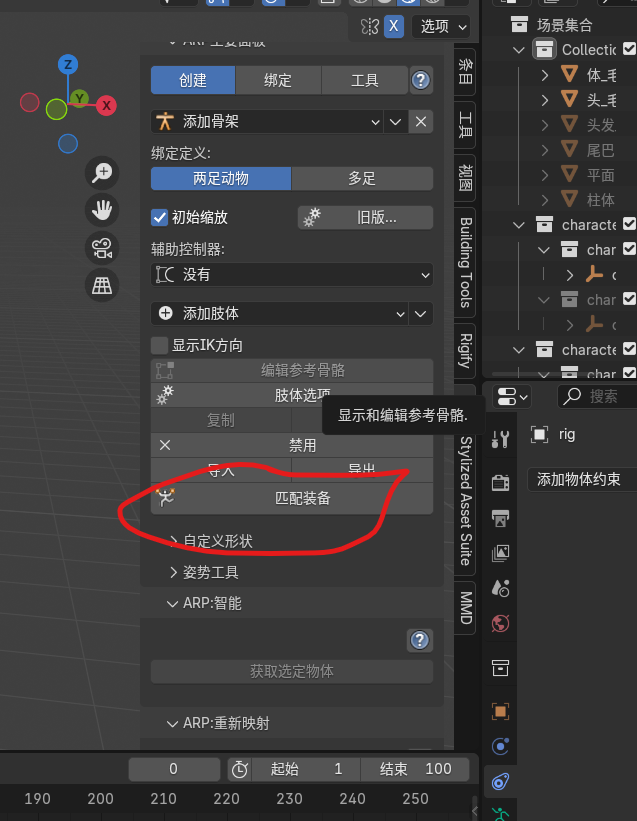
Task: Click the 匹配装备 match to rig button
Action: point(292,498)
